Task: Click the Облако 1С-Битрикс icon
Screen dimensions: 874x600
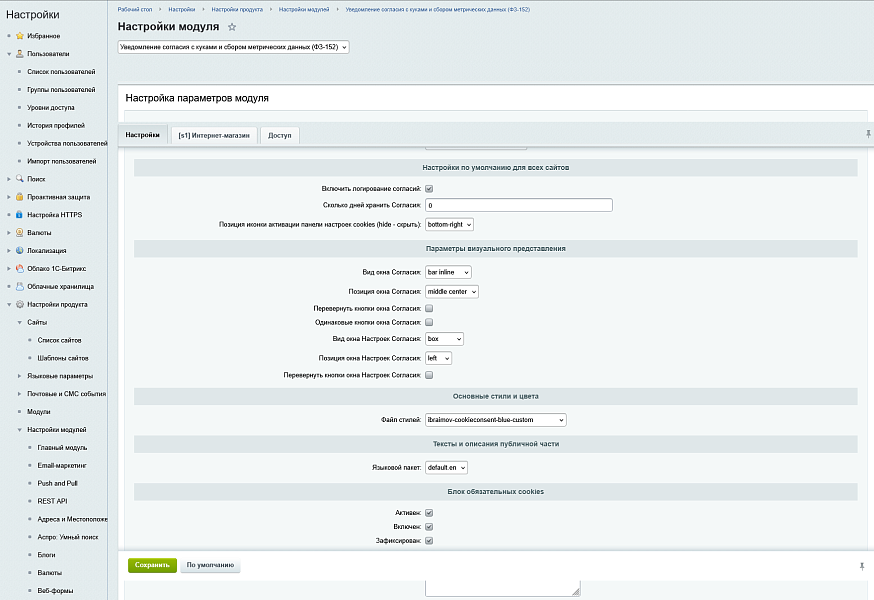Action: coord(19,269)
